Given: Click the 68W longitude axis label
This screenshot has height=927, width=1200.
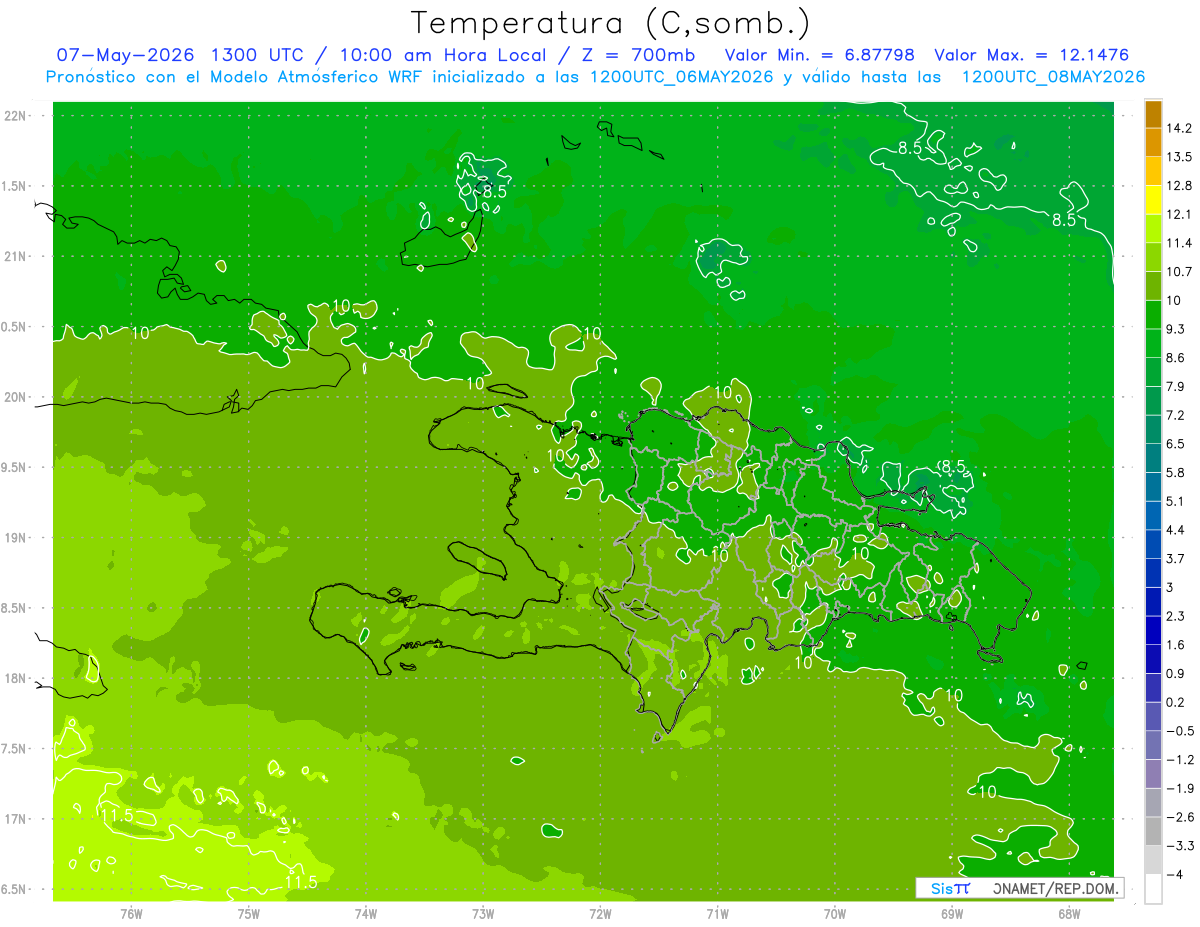Looking at the screenshot, I should (x=1069, y=913).
